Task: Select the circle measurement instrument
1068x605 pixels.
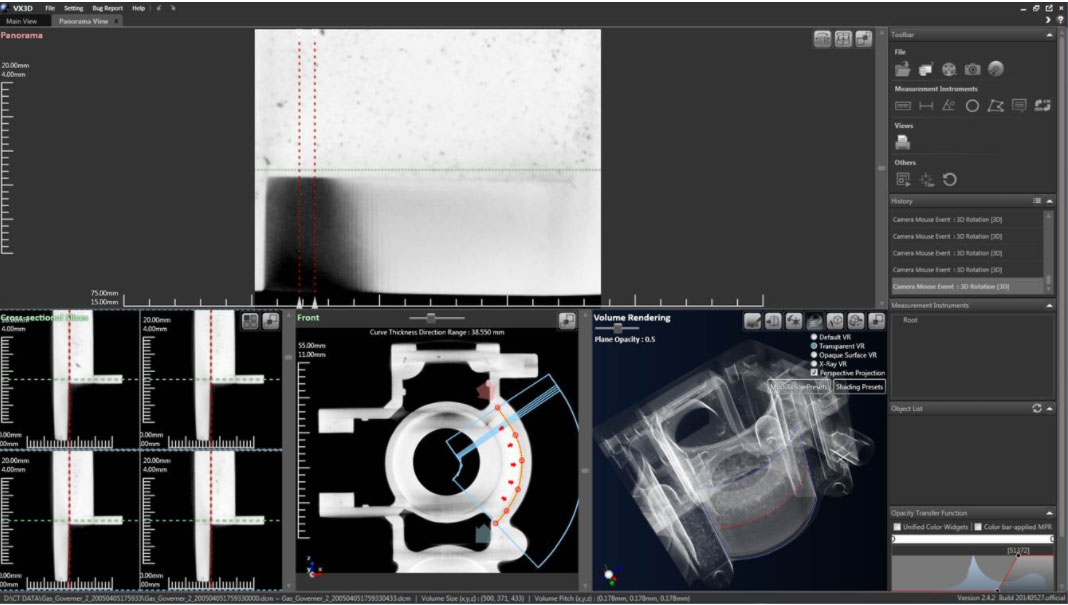Action: [x=972, y=106]
